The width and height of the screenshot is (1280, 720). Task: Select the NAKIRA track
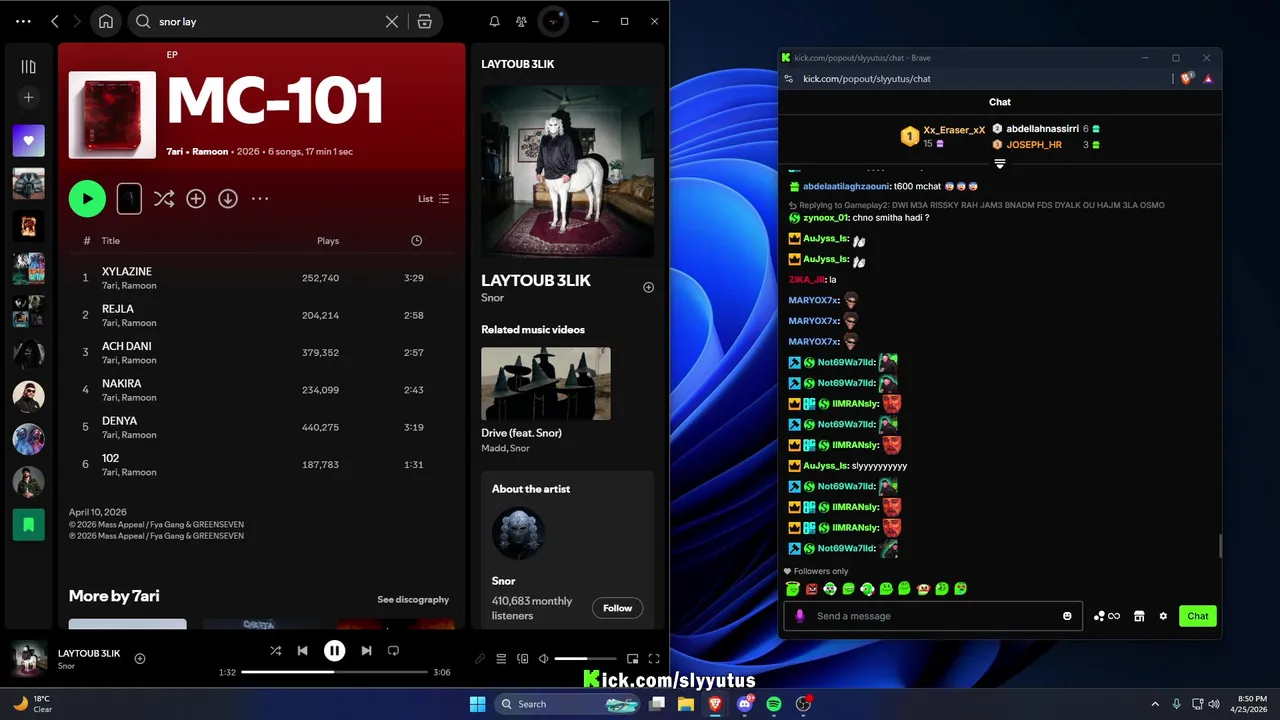click(x=262, y=390)
